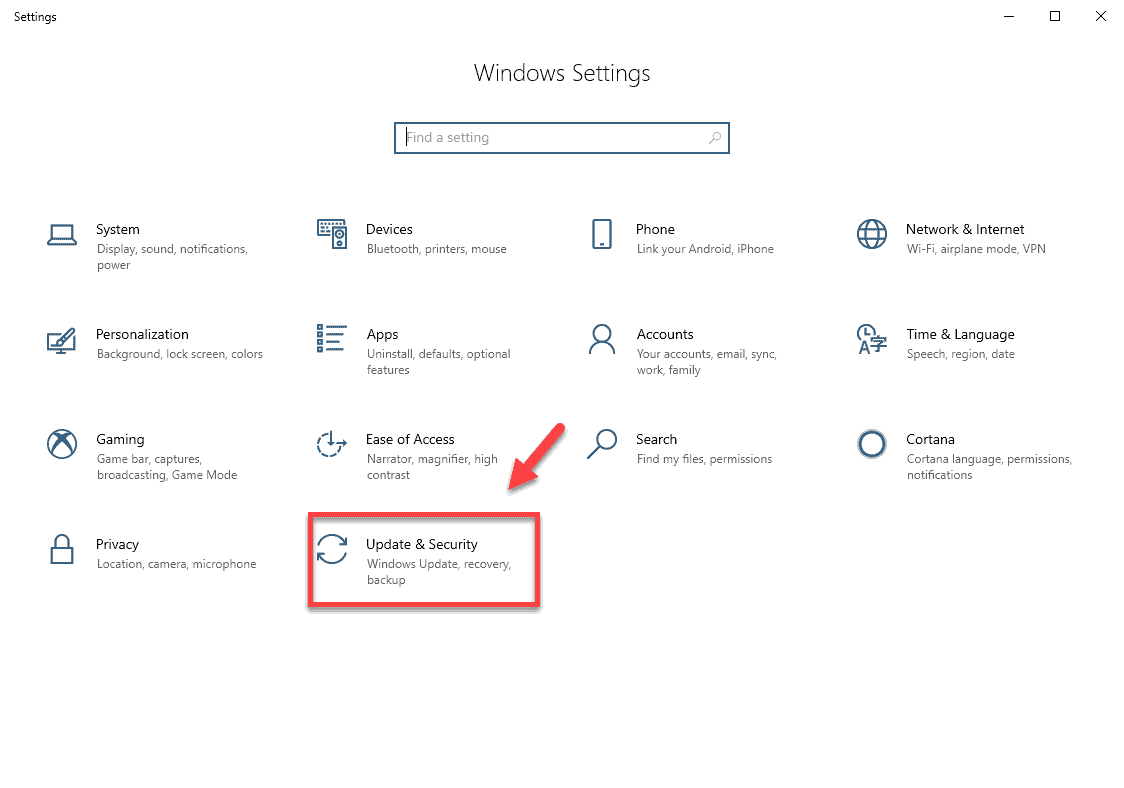
Task: Open the System laptop icon
Action: point(62,234)
